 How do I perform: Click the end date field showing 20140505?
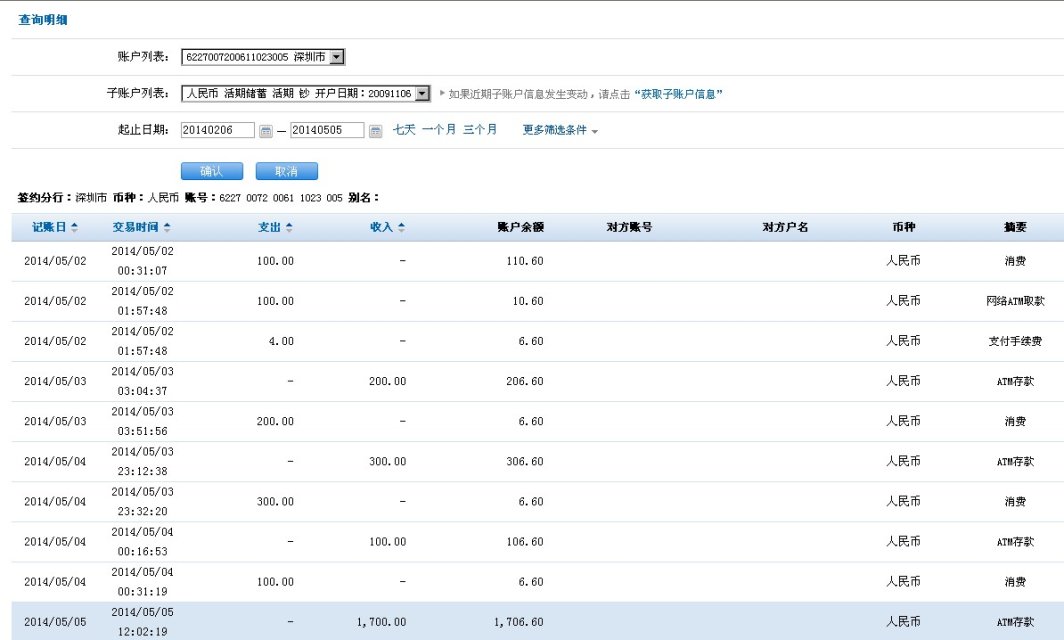(x=327, y=130)
